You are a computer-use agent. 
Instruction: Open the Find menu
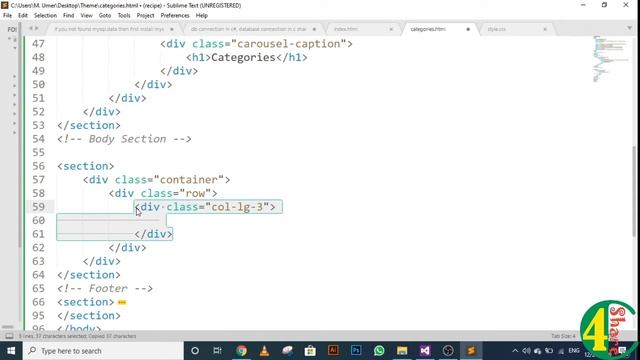tap(69, 16)
